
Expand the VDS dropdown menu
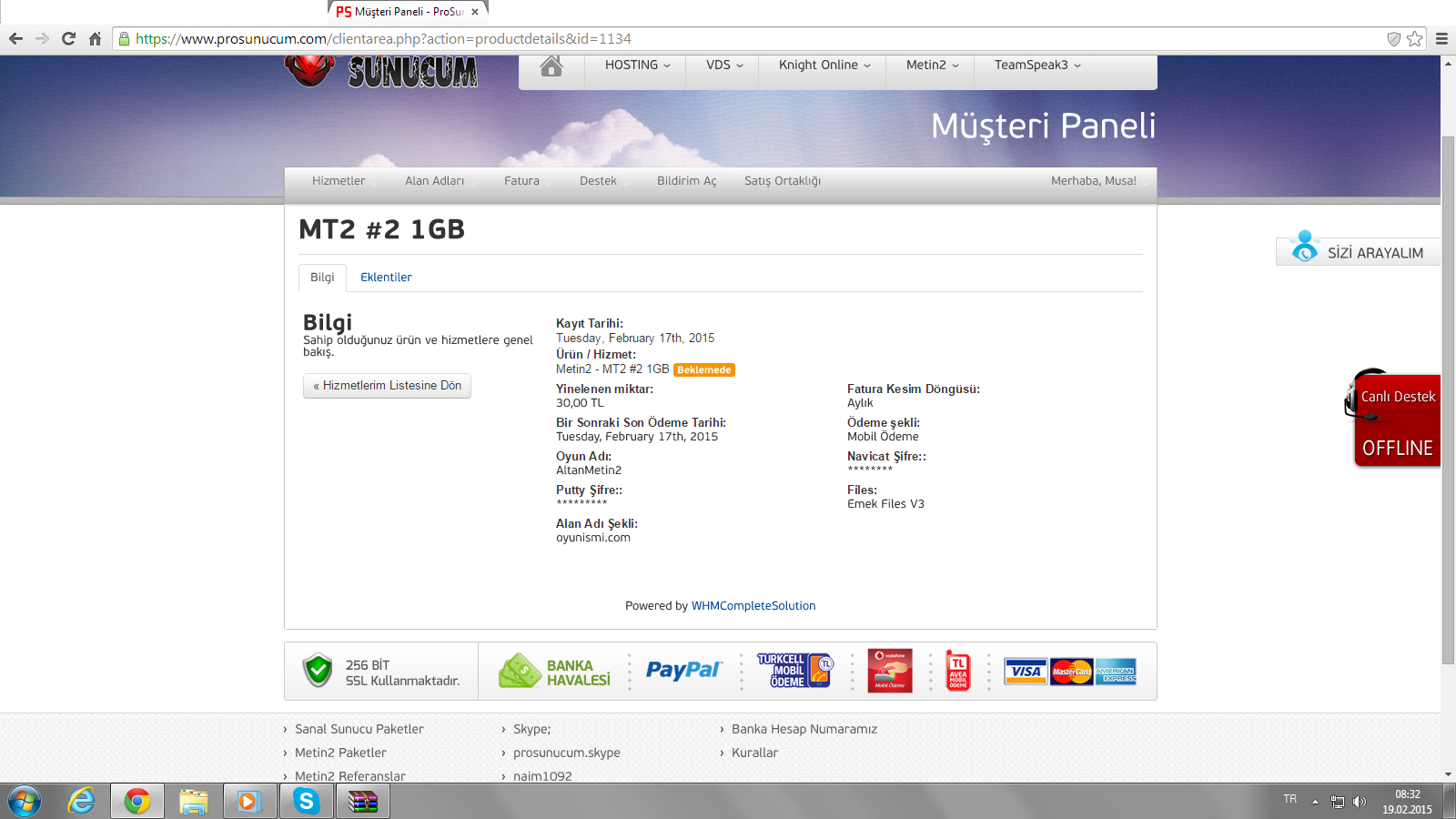[724, 66]
